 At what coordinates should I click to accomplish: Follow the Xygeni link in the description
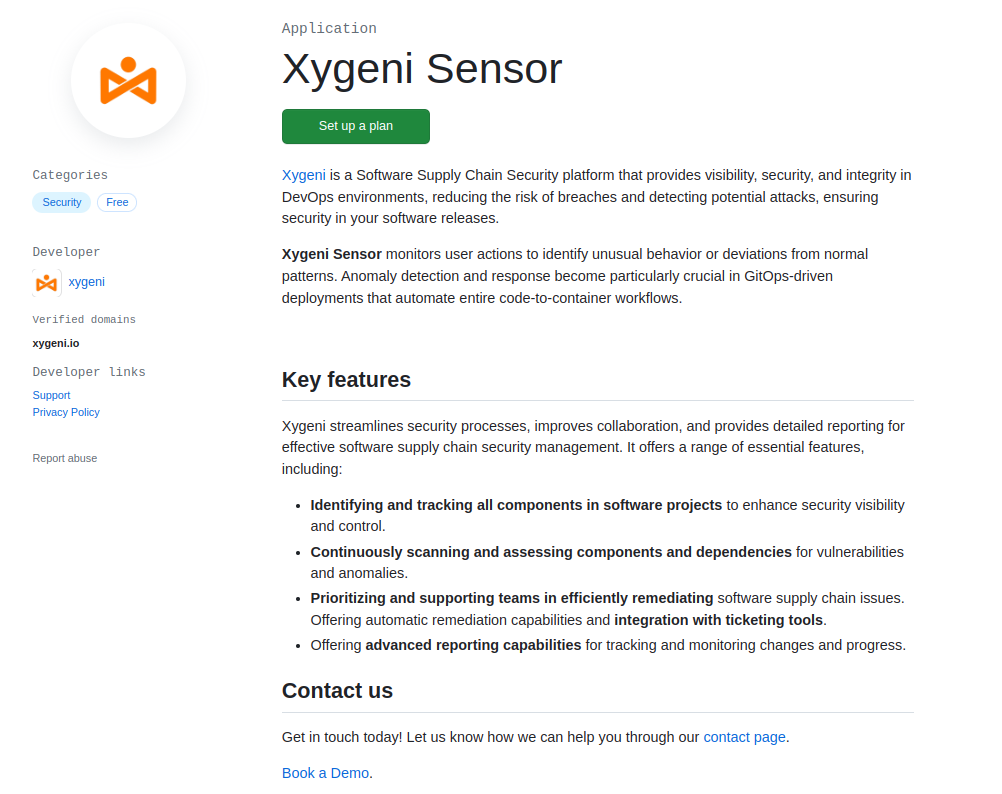coord(303,175)
